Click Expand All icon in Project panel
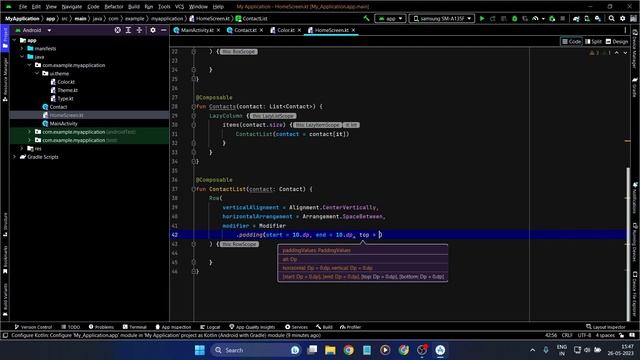Viewport: 640px width, 360px height. pos(128,30)
